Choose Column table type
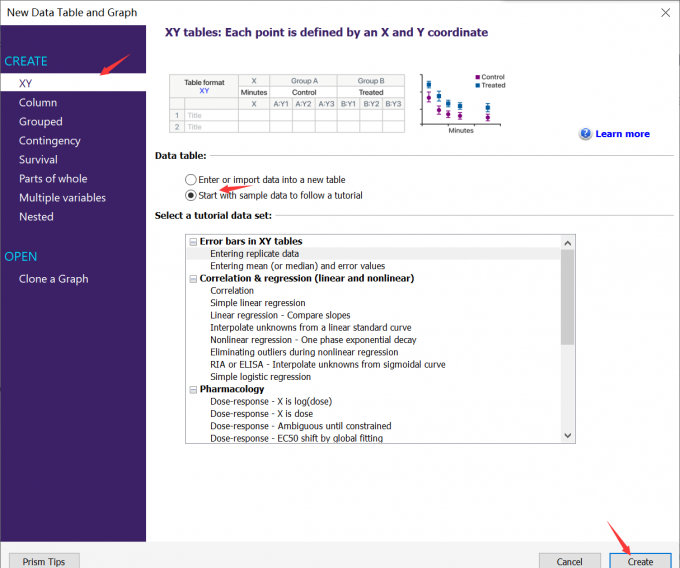This screenshot has height=568, width=680. coord(38,102)
